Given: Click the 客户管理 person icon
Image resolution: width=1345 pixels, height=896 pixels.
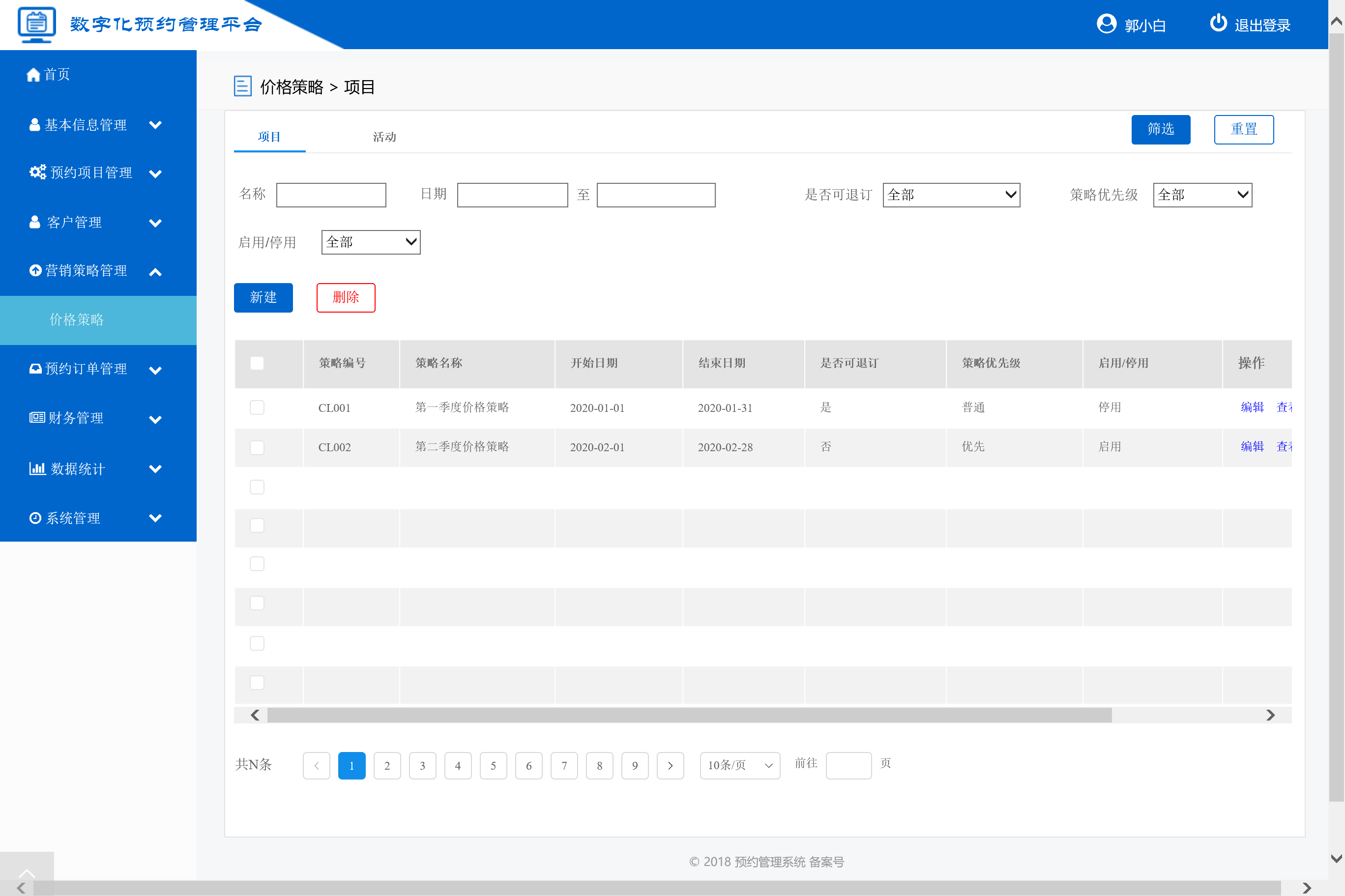Looking at the screenshot, I should (x=35, y=222).
